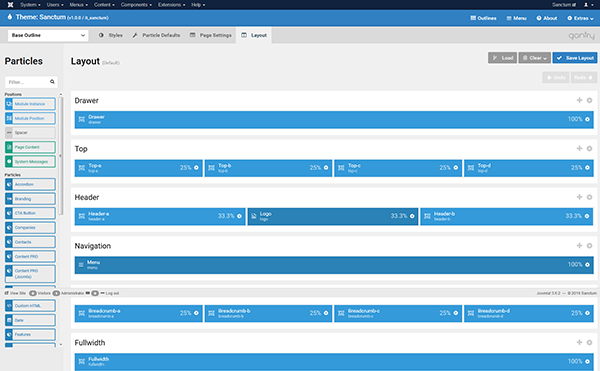Add a row to Drawer section
This screenshot has width=600, height=371.
579,100
